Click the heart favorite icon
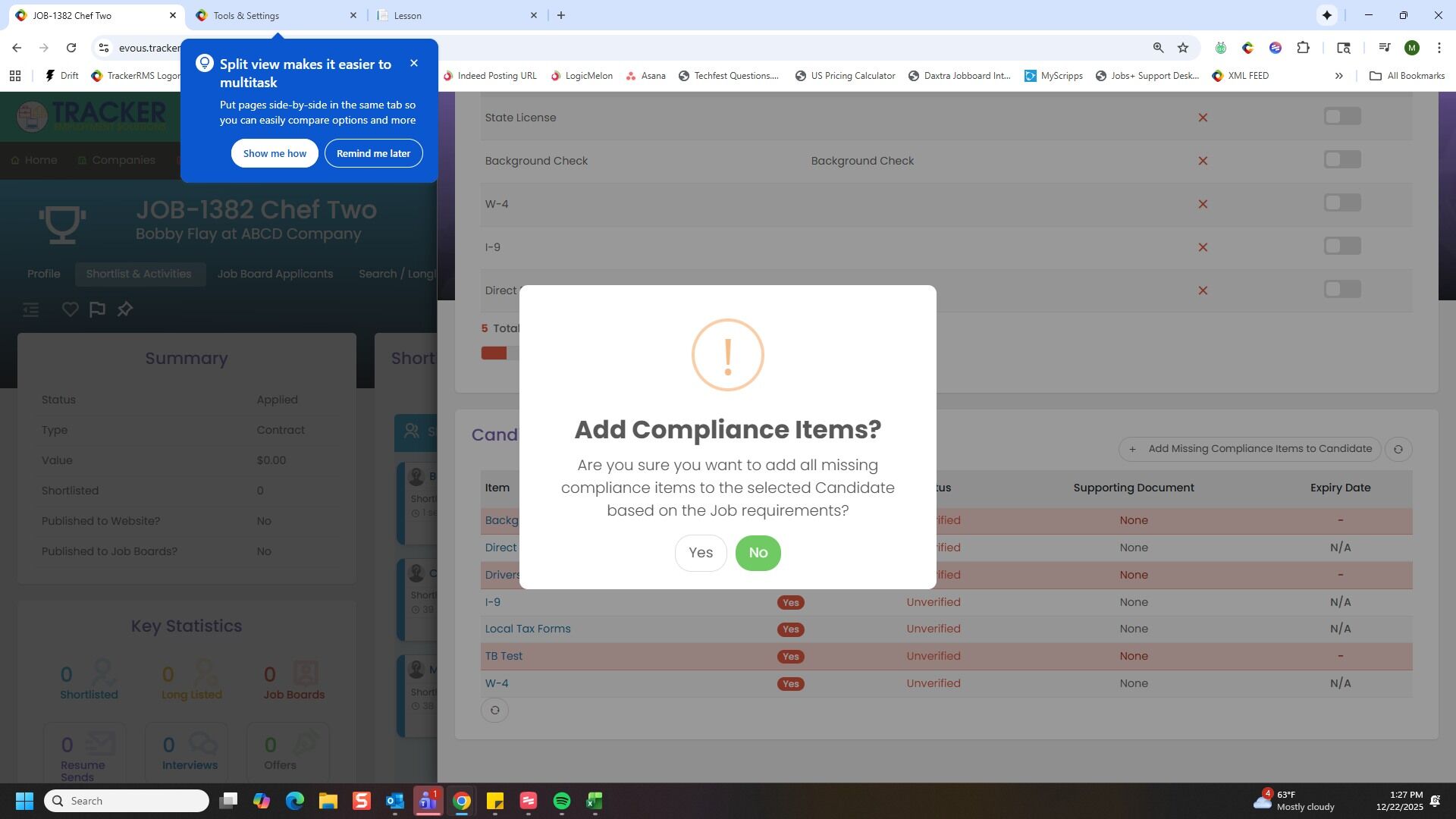1456x819 pixels. (x=70, y=309)
